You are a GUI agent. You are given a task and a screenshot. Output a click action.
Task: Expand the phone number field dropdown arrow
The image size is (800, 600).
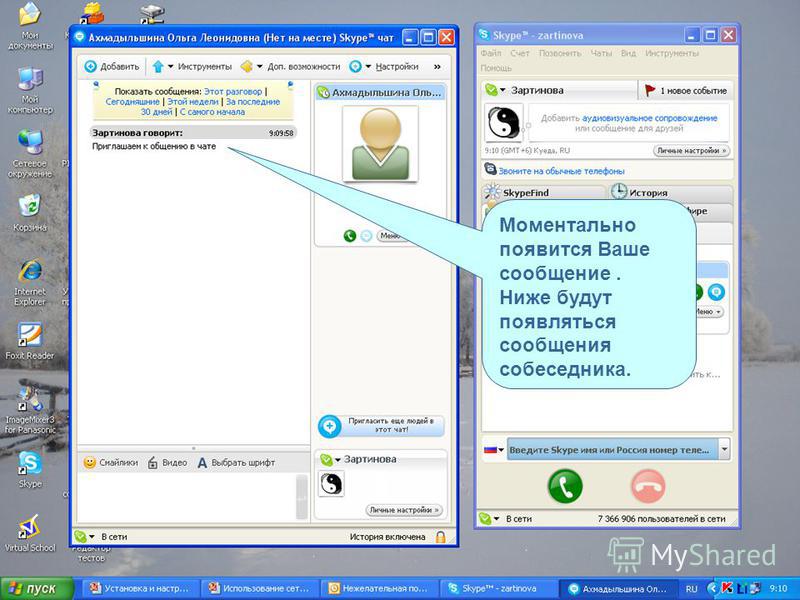[724, 449]
